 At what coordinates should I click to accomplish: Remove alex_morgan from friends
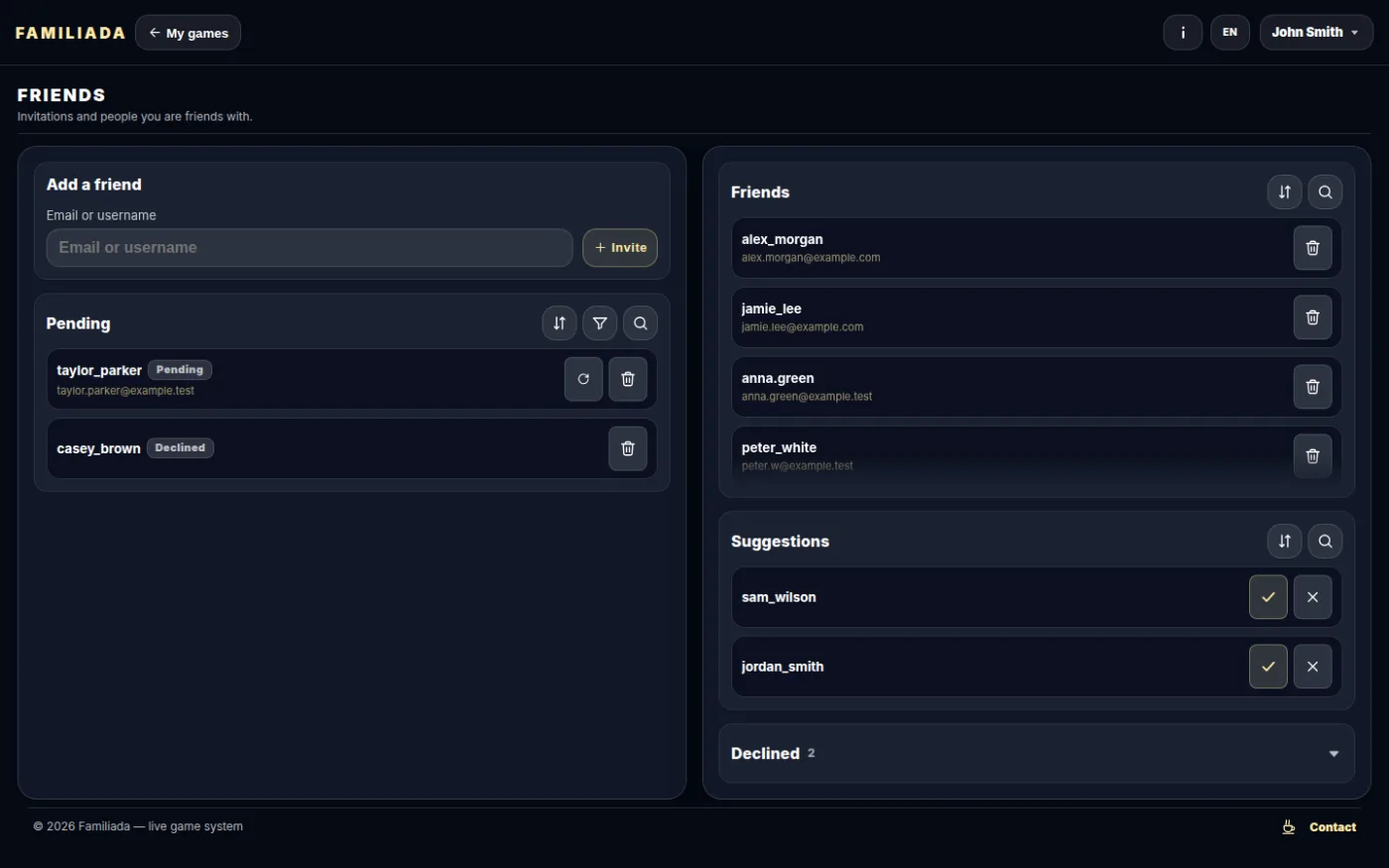point(1313,248)
